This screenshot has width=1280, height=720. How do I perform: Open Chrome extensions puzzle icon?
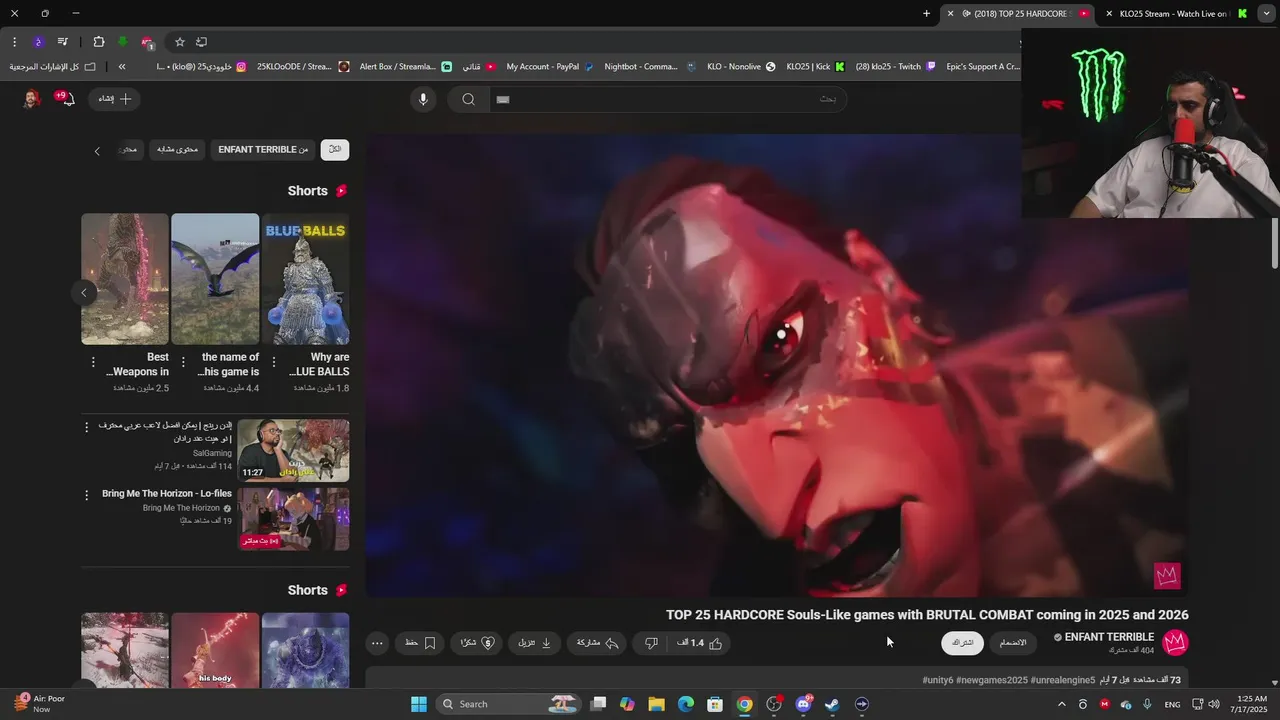click(98, 42)
